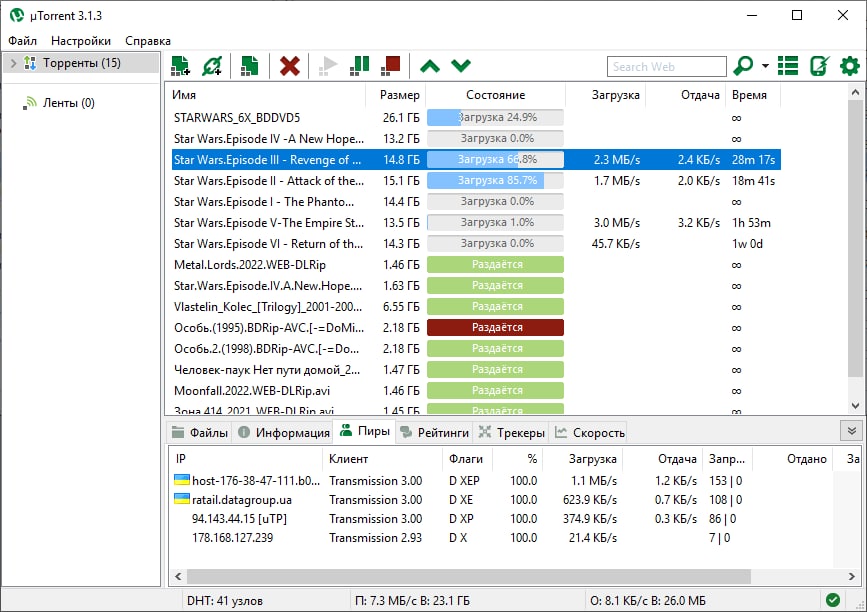Click the torrent list vertical scrollbar
This screenshot has height=612, width=867.
855,238
